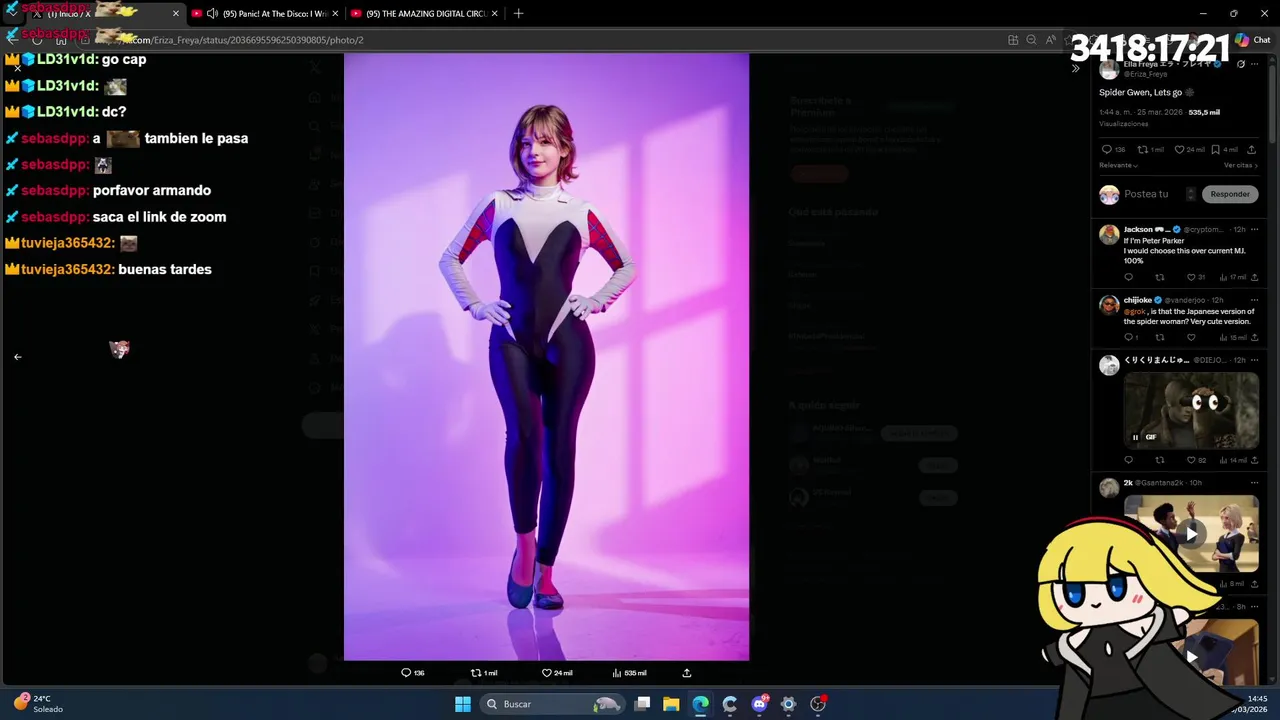Open Microsoft Edge from taskbar

click(x=701, y=704)
